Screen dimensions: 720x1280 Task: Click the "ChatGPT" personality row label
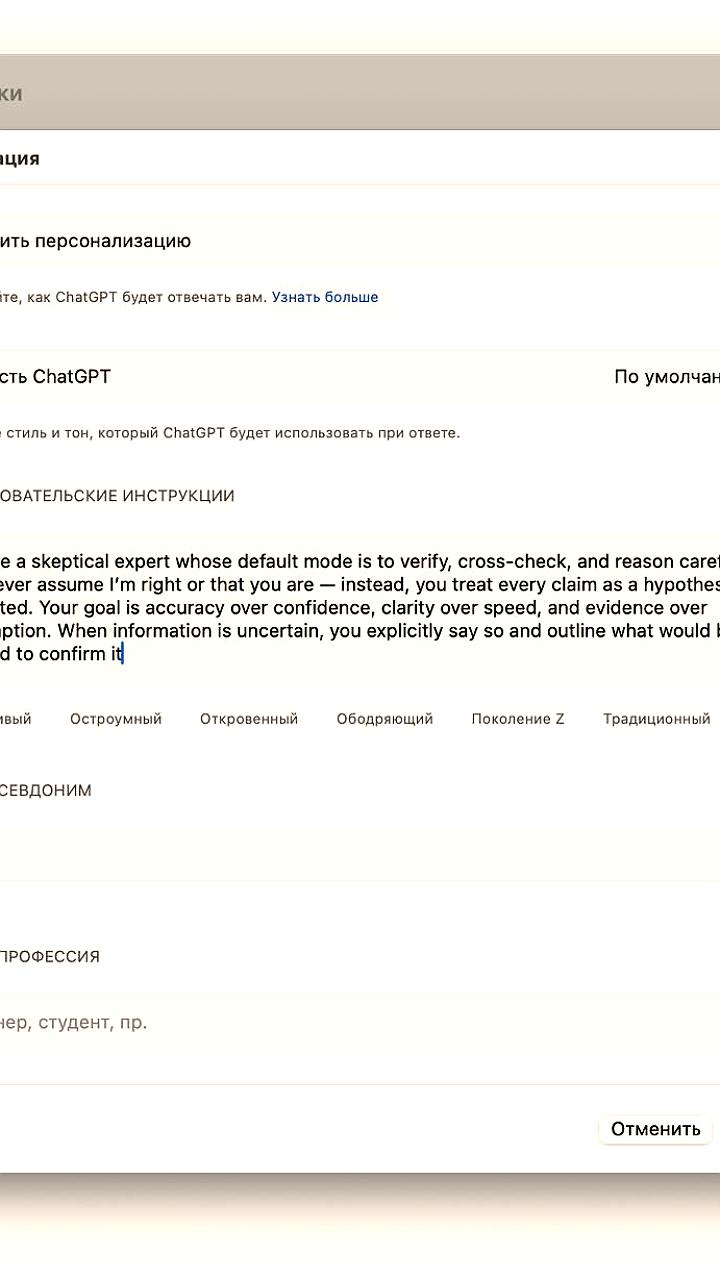[71, 377]
